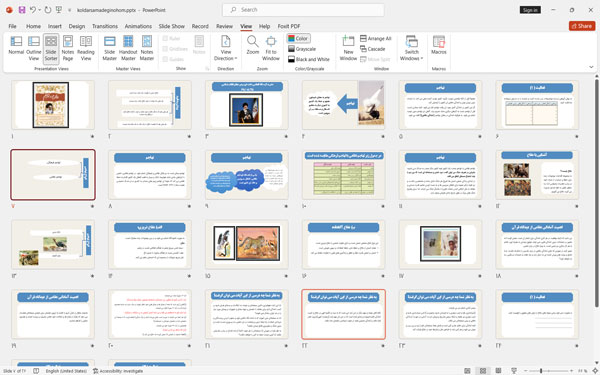Open the File menu
Image resolution: width=600 pixels, height=375 pixels.
pyautogui.click(x=13, y=26)
